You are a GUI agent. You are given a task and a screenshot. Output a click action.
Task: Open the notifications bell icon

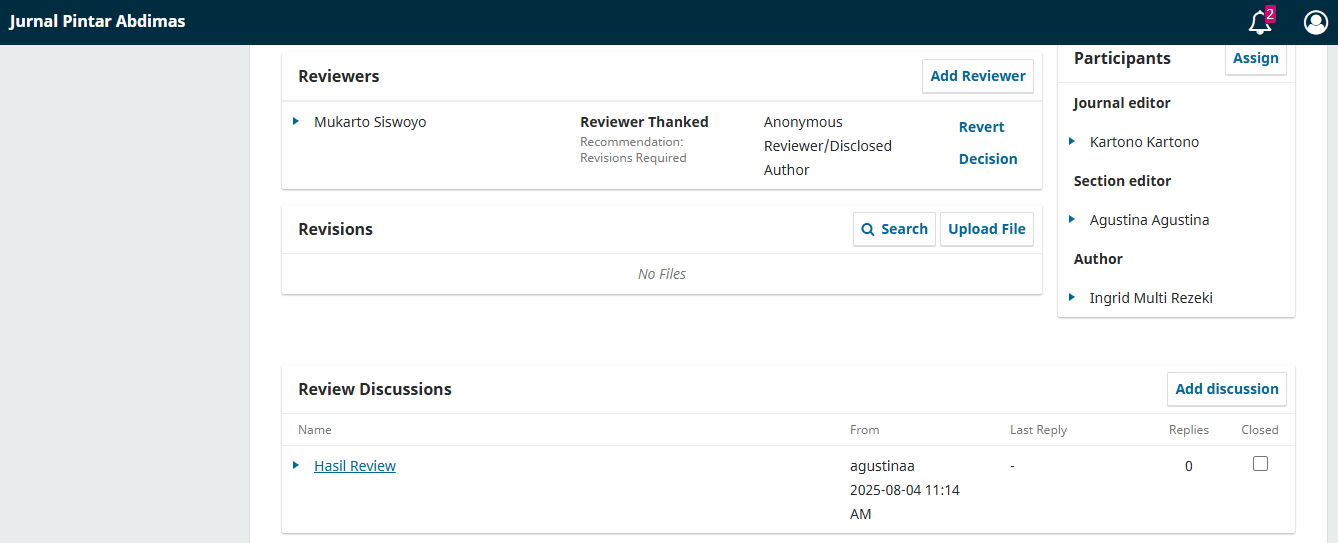(x=1259, y=23)
